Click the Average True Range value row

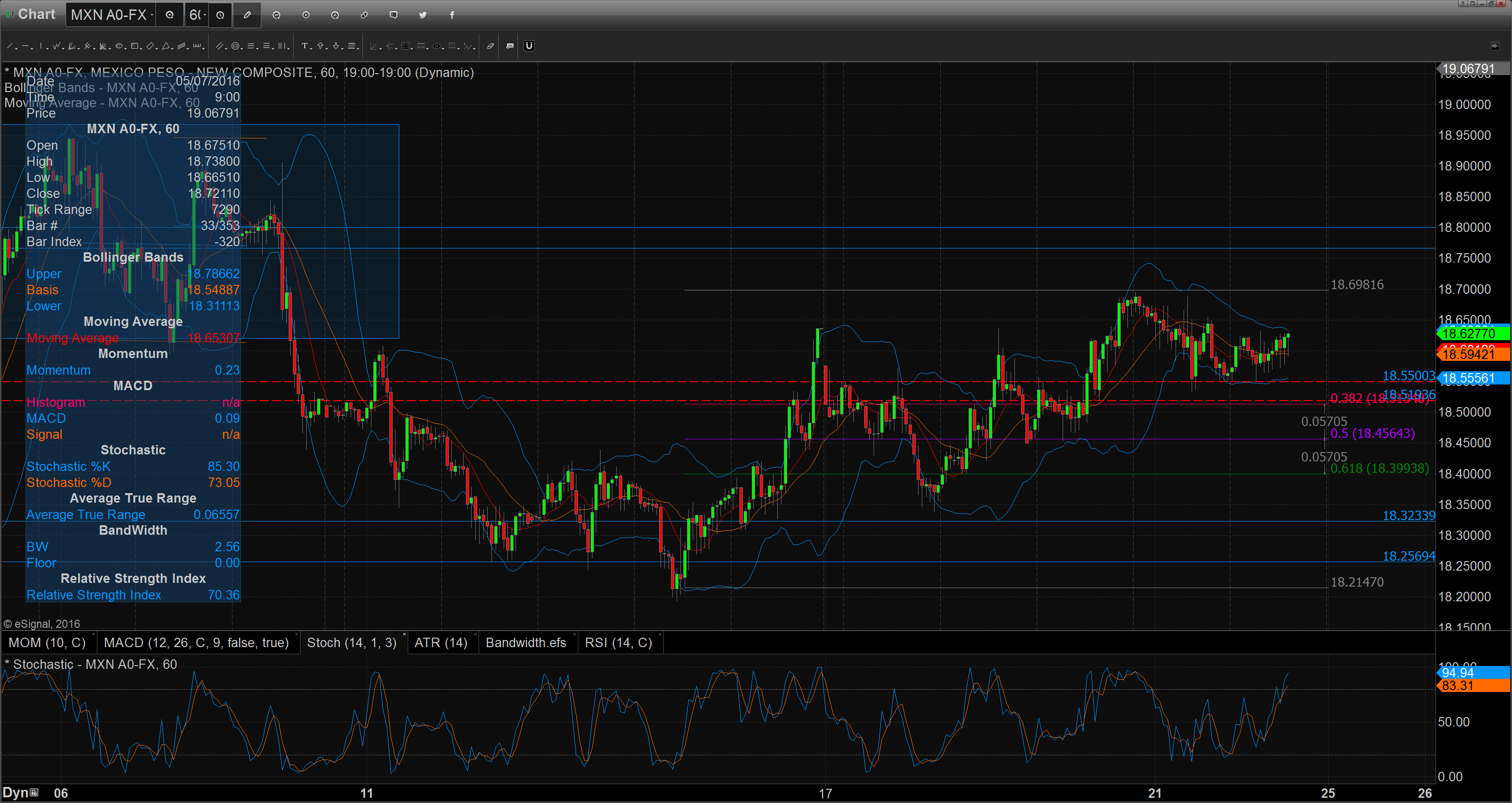click(133, 515)
